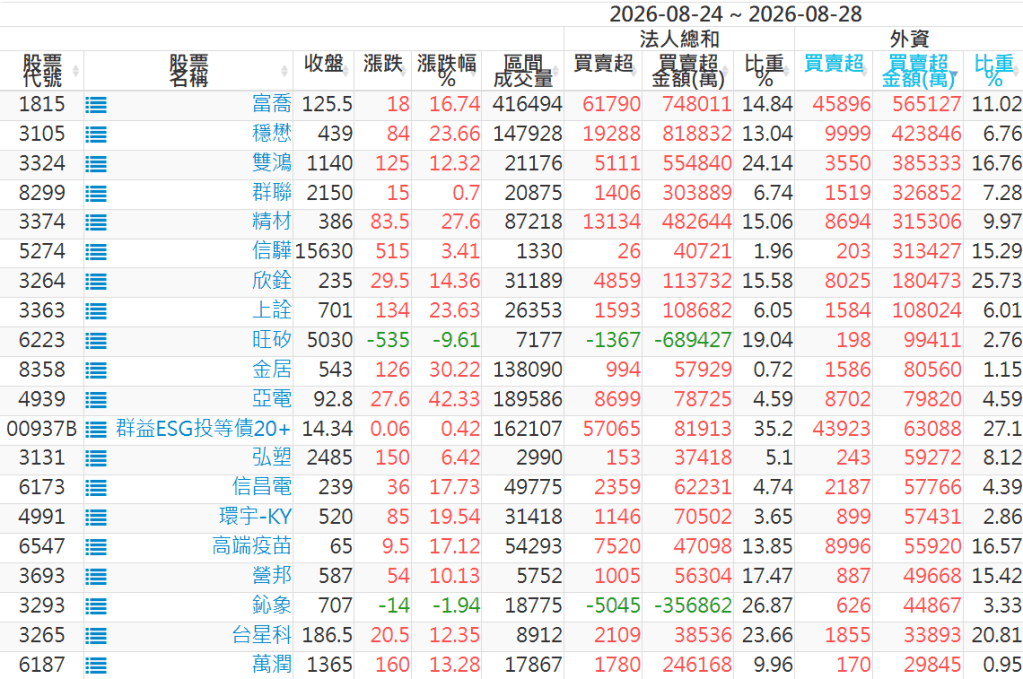Select stock code 3105 cell
This screenshot has height=679, width=1023.
(x=42, y=134)
